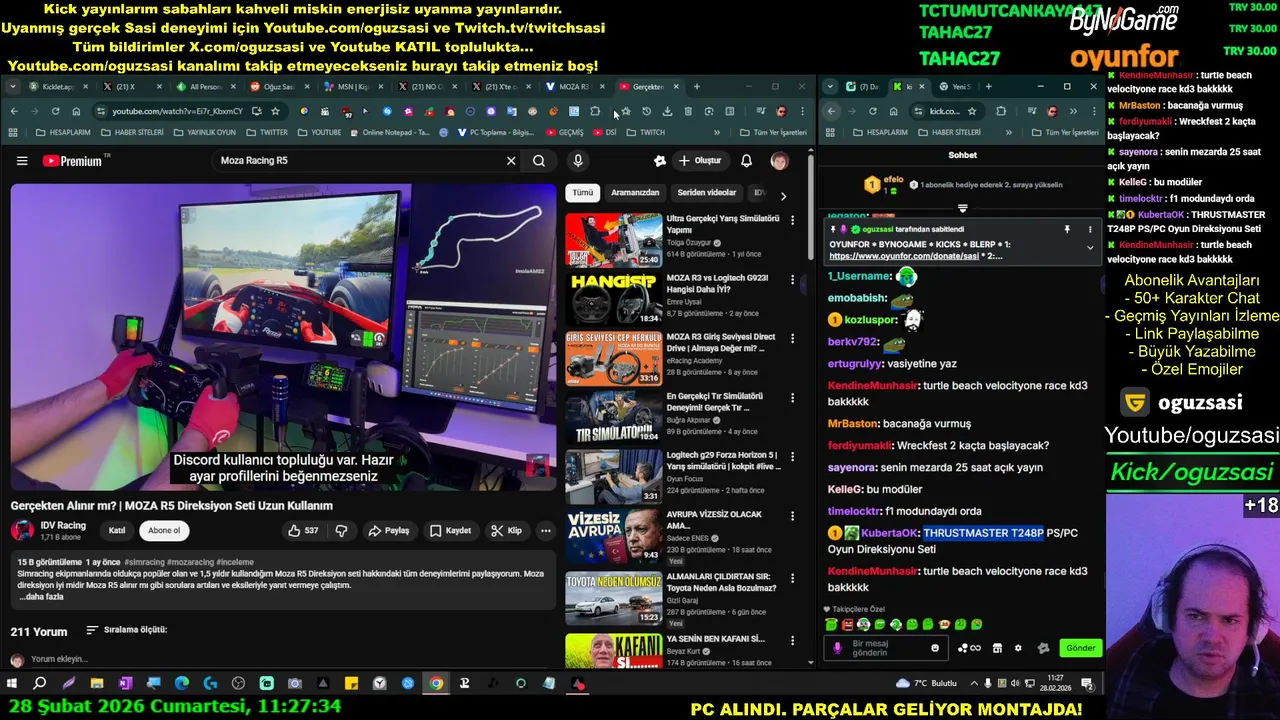Start voice search with the microphone
The image size is (1280, 720).
pos(578,161)
